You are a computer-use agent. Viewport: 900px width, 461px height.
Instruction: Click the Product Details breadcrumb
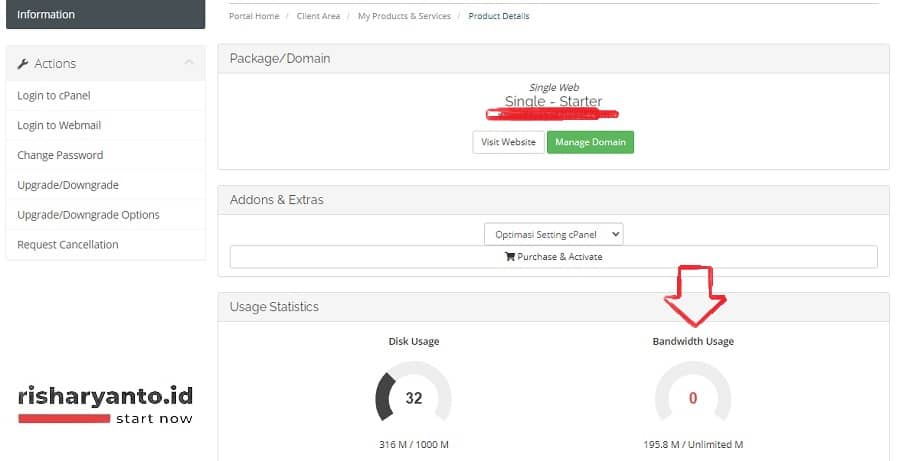pos(499,16)
